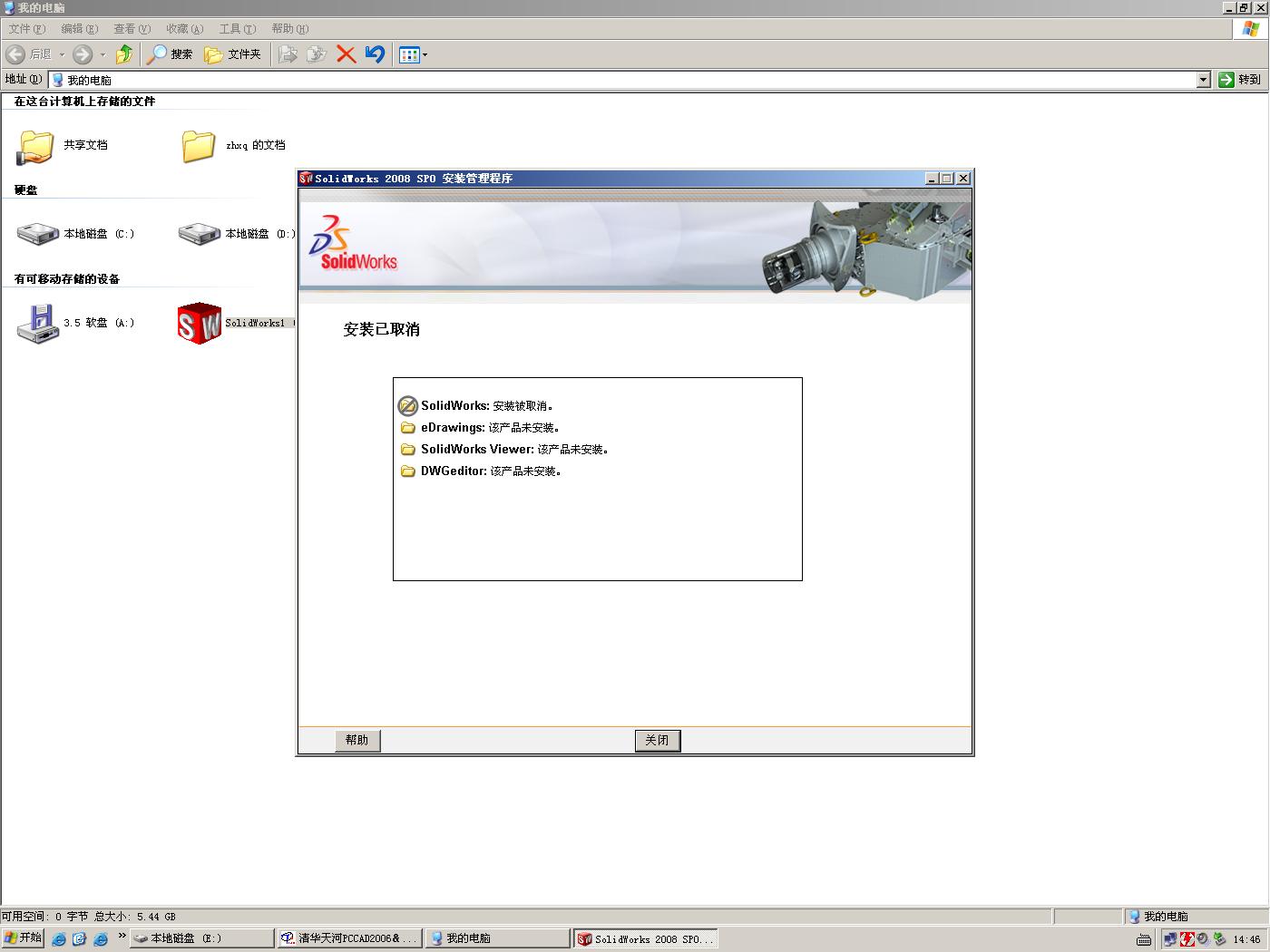Click the "硬盘" group header
Screen dimensions: 1270x952
pyautogui.click(x=26, y=190)
